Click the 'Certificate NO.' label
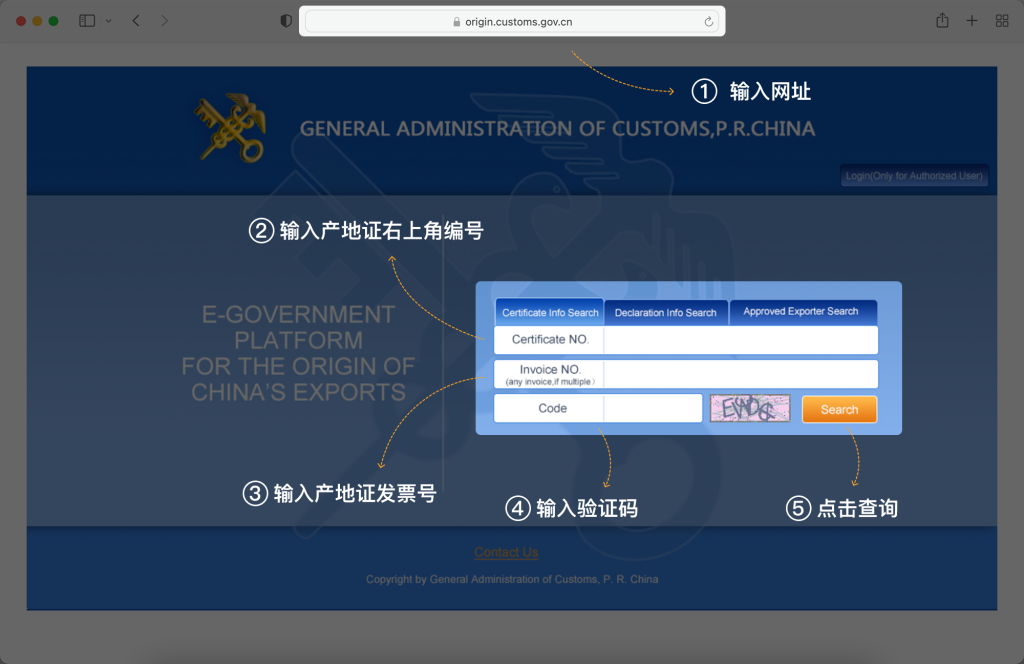Viewport: 1024px width, 664px height. 550,340
